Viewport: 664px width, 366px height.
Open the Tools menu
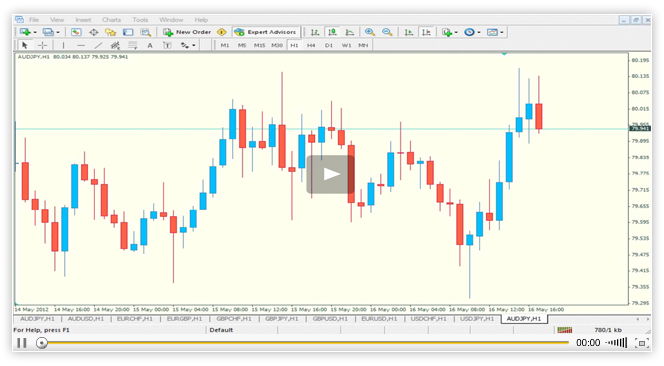point(140,20)
